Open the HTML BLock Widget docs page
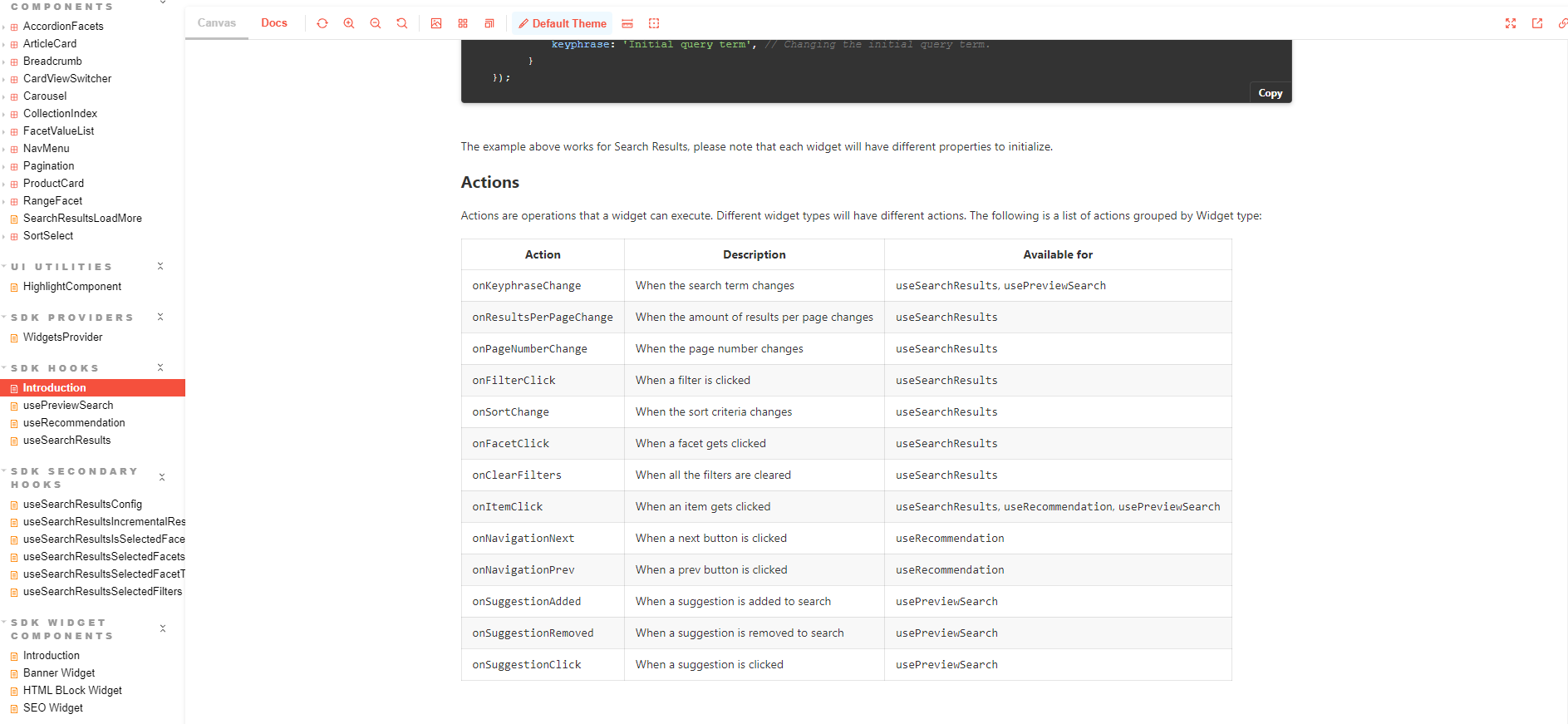This screenshot has height=724, width=1568. point(72,691)
